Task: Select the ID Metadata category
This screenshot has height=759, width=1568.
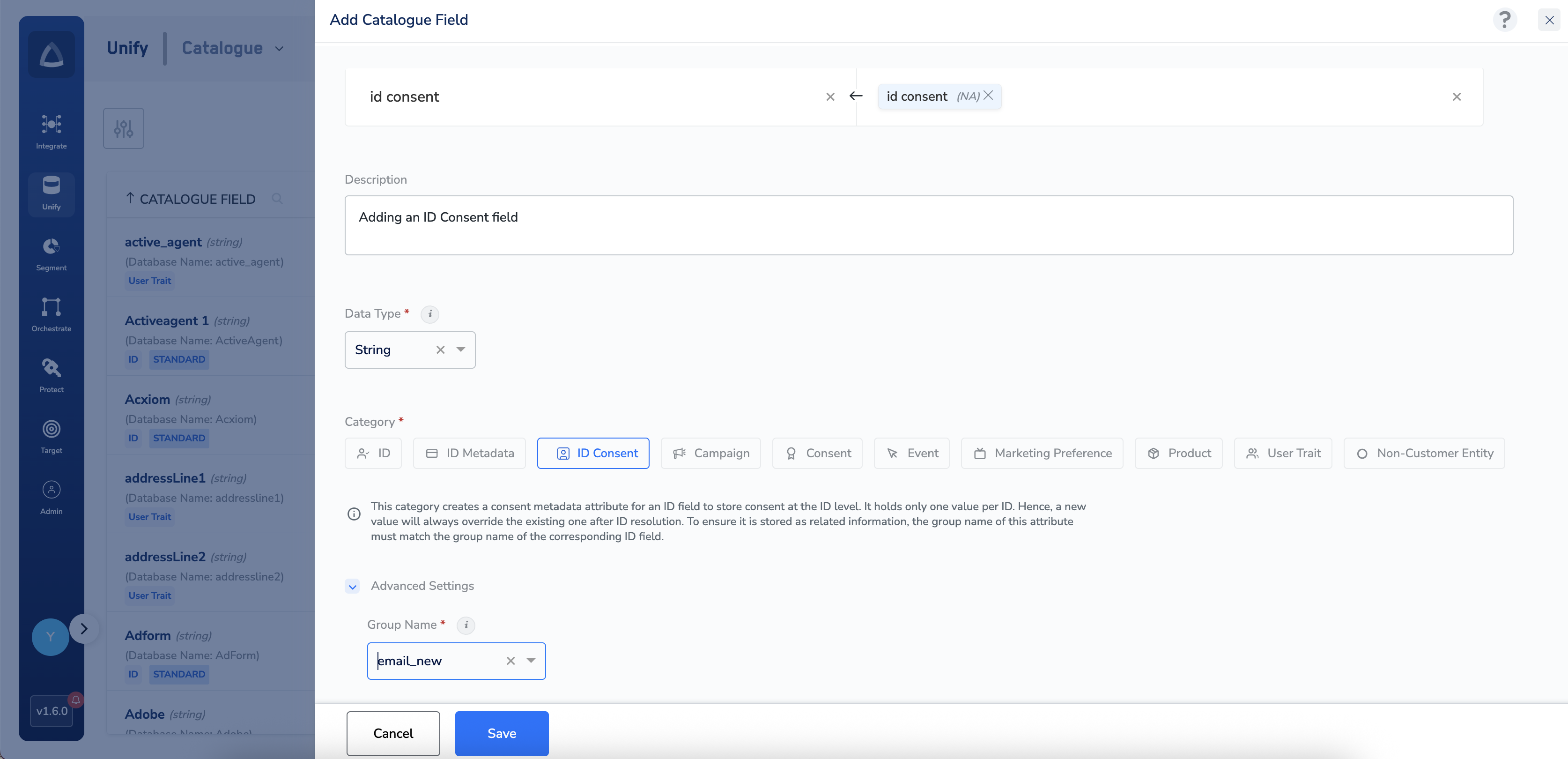Action: tap(469, 453)
